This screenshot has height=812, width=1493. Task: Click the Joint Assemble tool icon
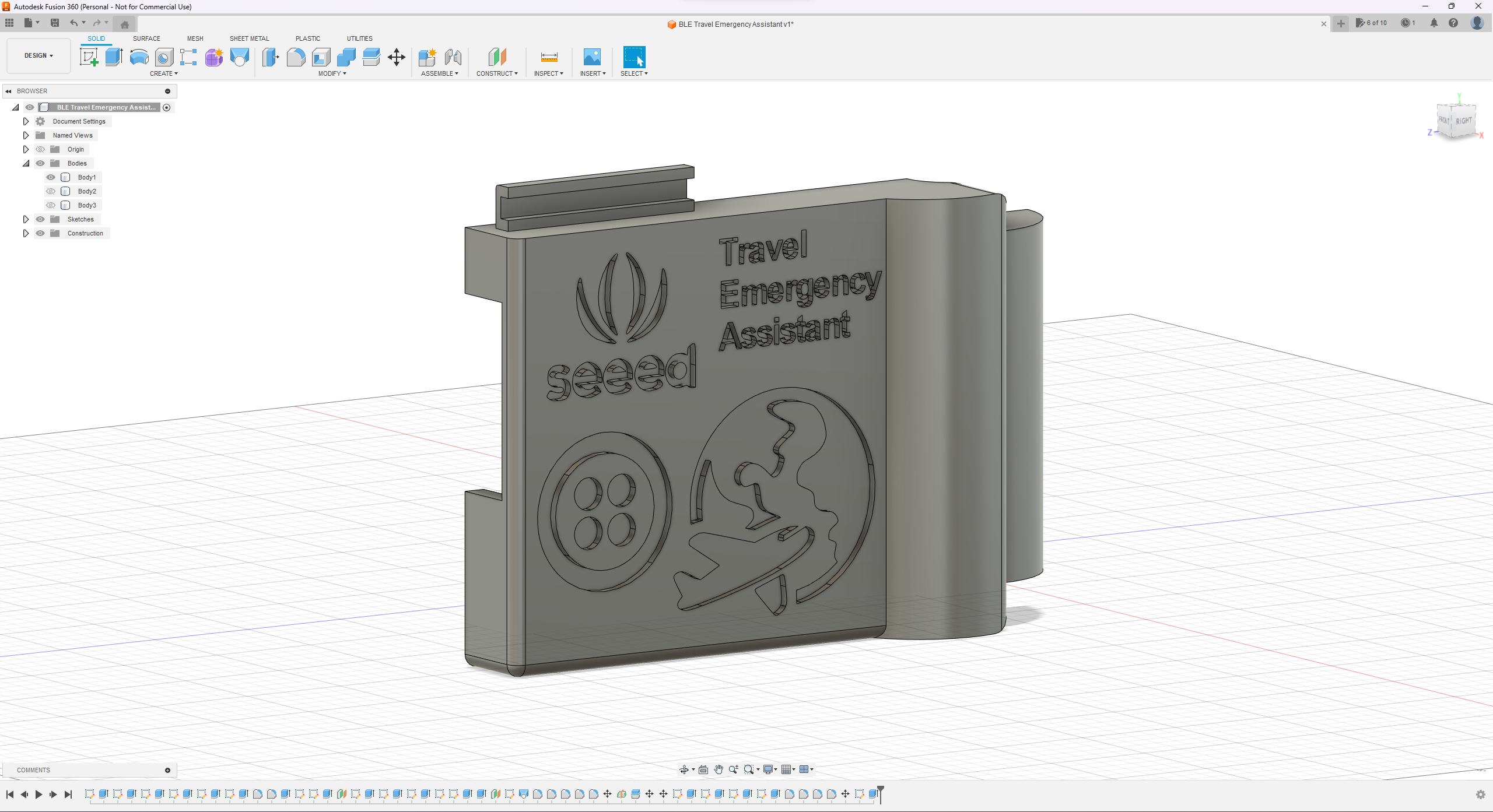click(452, 57)
